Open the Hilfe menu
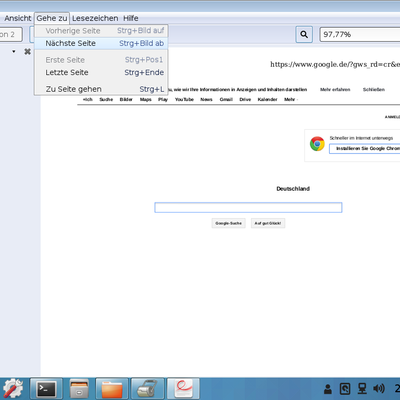The image size is (400, 400). [131, 18]
